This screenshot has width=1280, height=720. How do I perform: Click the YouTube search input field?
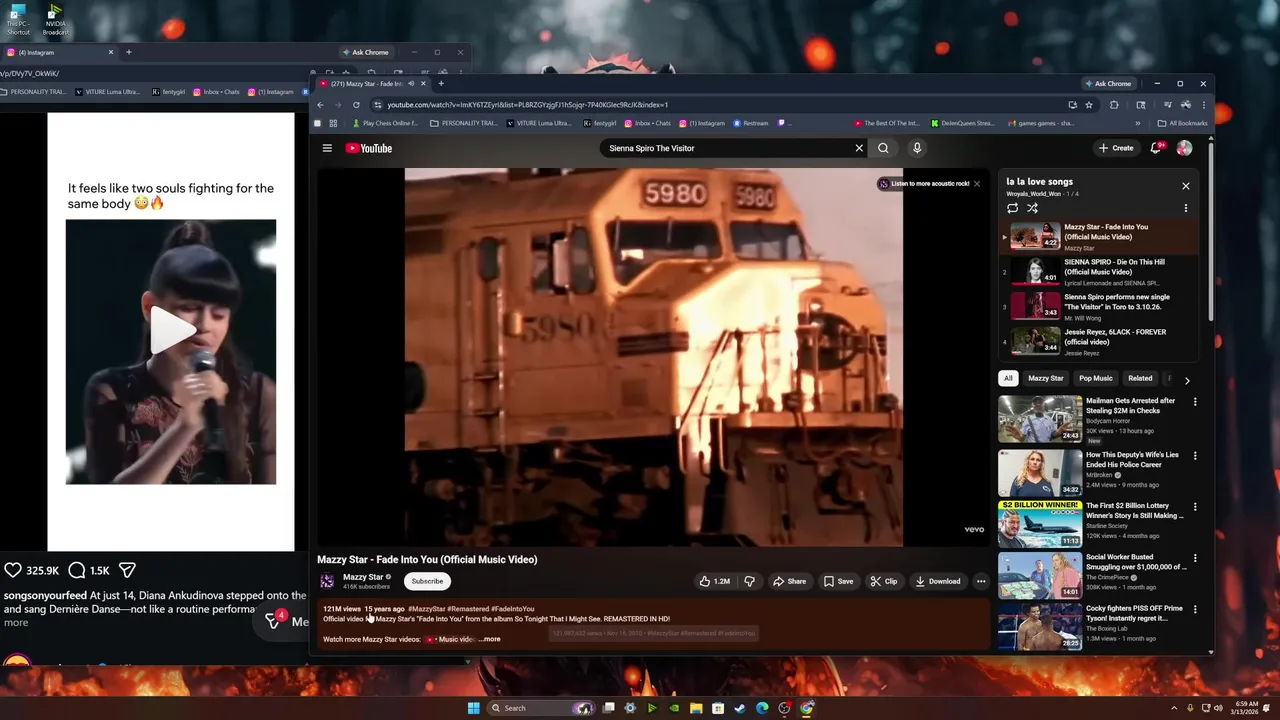click(x=727, y=148)
